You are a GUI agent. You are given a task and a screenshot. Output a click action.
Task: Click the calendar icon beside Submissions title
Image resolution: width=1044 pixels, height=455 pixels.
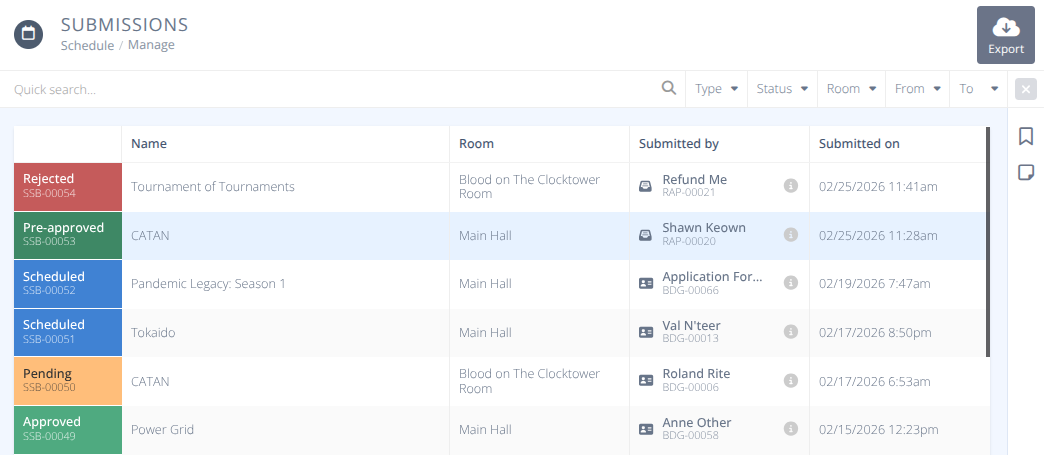(28, 33)
